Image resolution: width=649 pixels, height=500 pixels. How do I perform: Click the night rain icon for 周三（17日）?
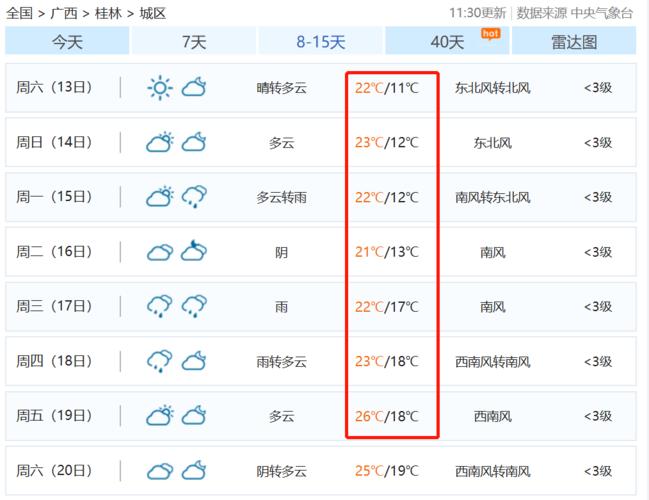194,306
